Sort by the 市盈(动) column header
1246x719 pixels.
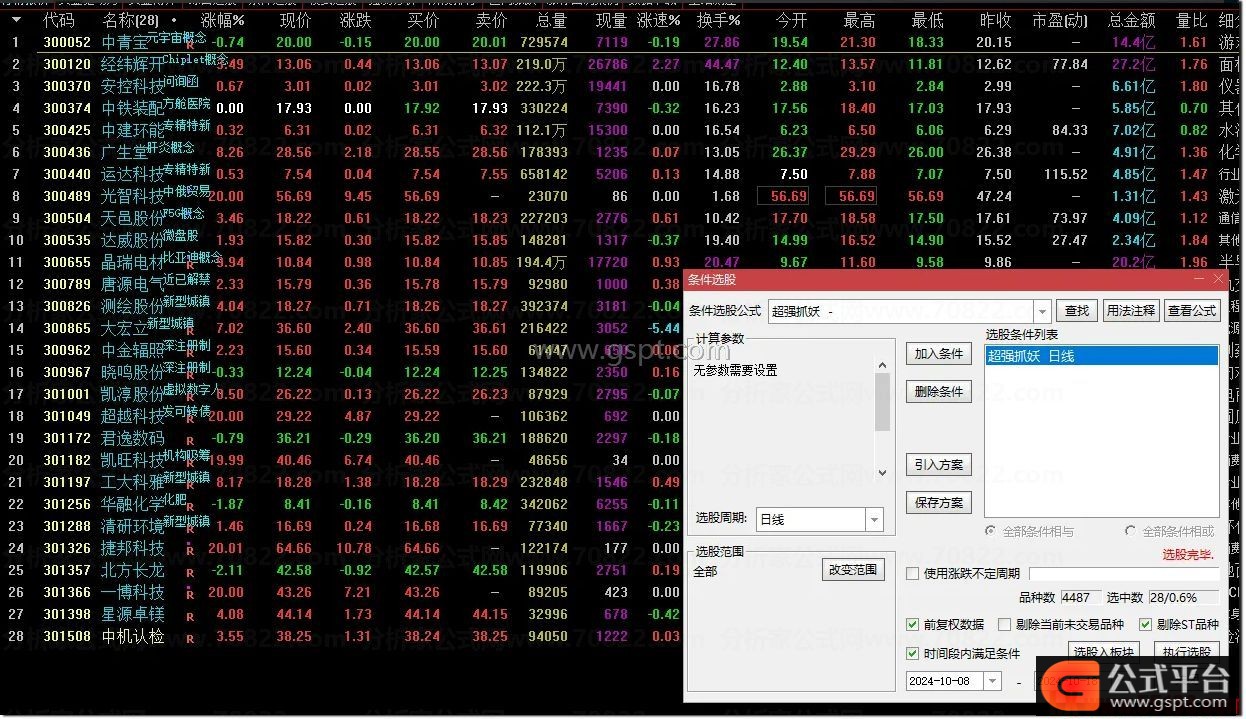[x=1060, y=20]
